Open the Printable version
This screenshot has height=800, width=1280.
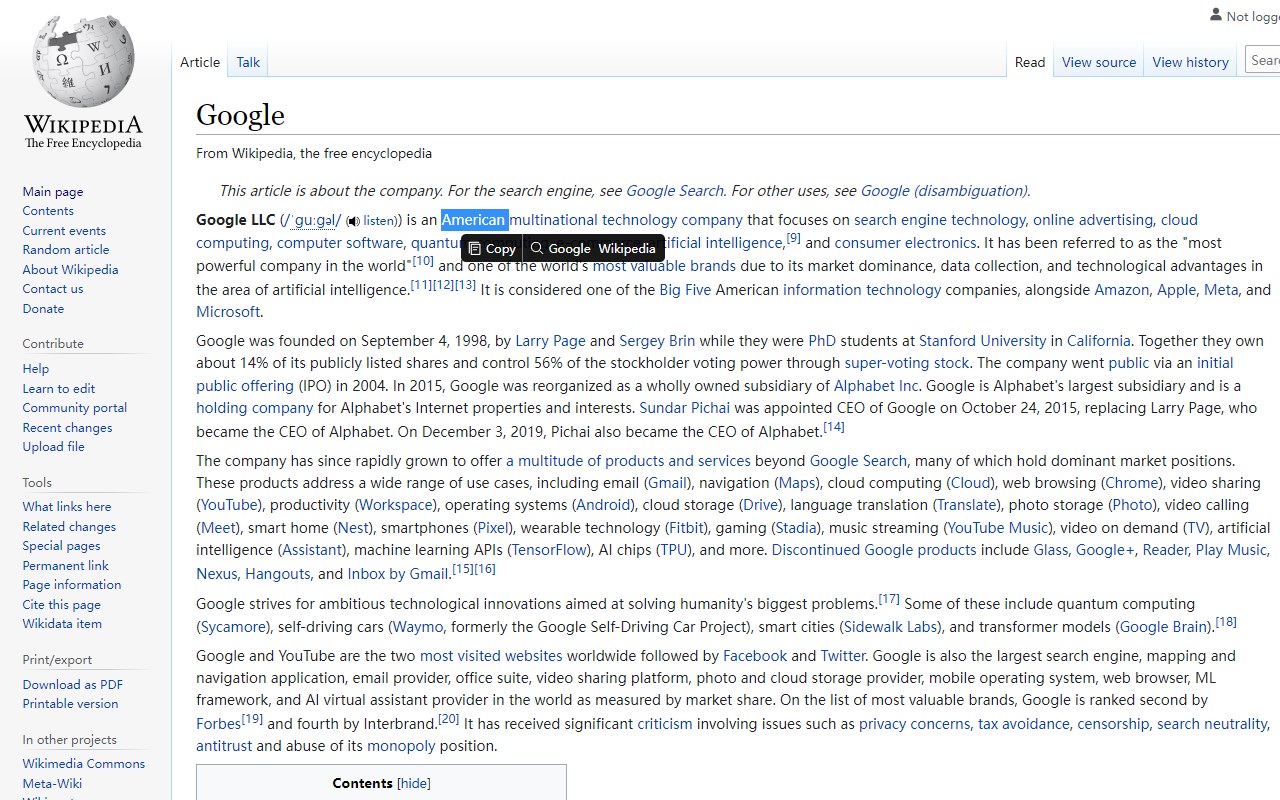click(70, 704)
